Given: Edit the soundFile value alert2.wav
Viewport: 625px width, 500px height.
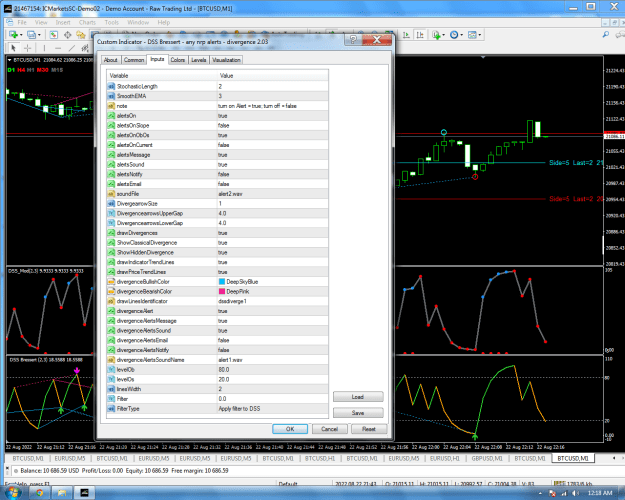Looking at the screenshot, I should [x=273, y=194].
